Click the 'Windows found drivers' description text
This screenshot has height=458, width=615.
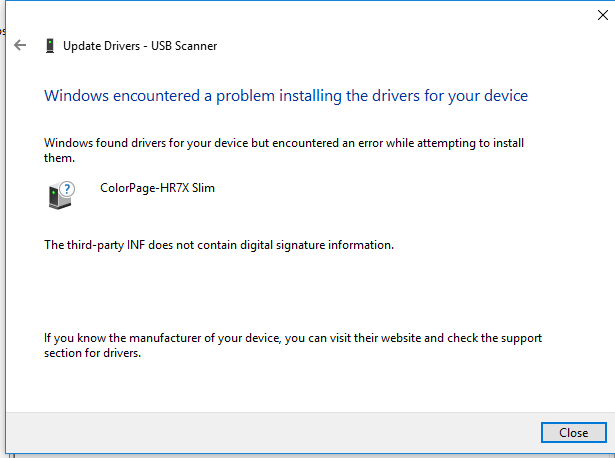click(284, 150)
